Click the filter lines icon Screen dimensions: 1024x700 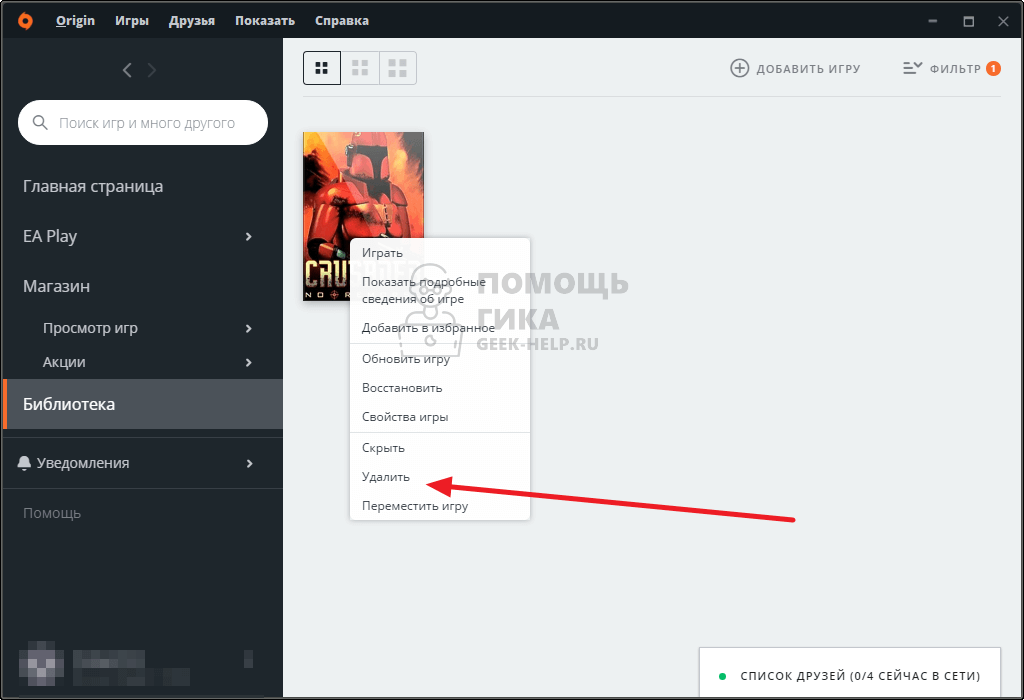(912, 68)
